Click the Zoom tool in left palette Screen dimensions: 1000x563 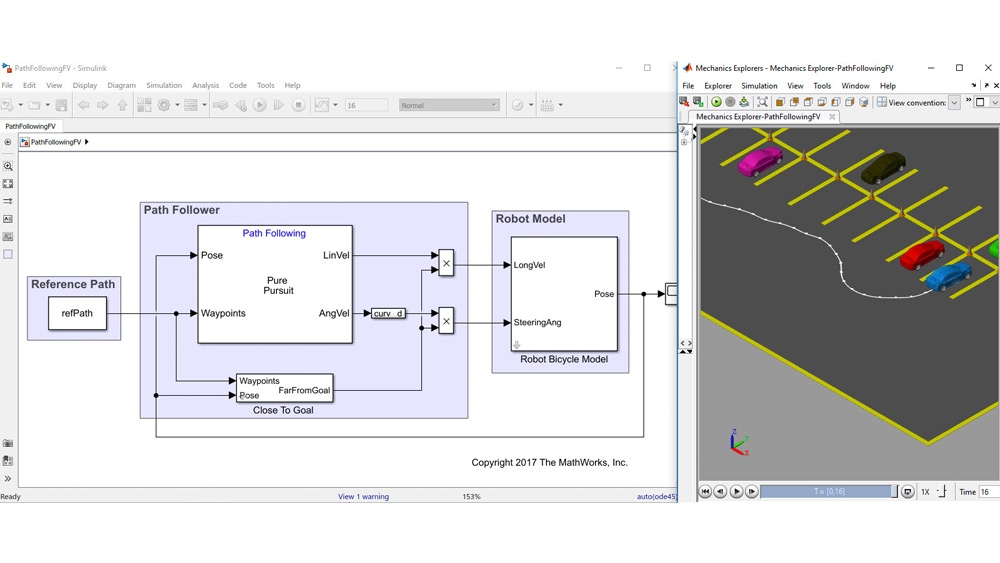[x=8, y=167]
